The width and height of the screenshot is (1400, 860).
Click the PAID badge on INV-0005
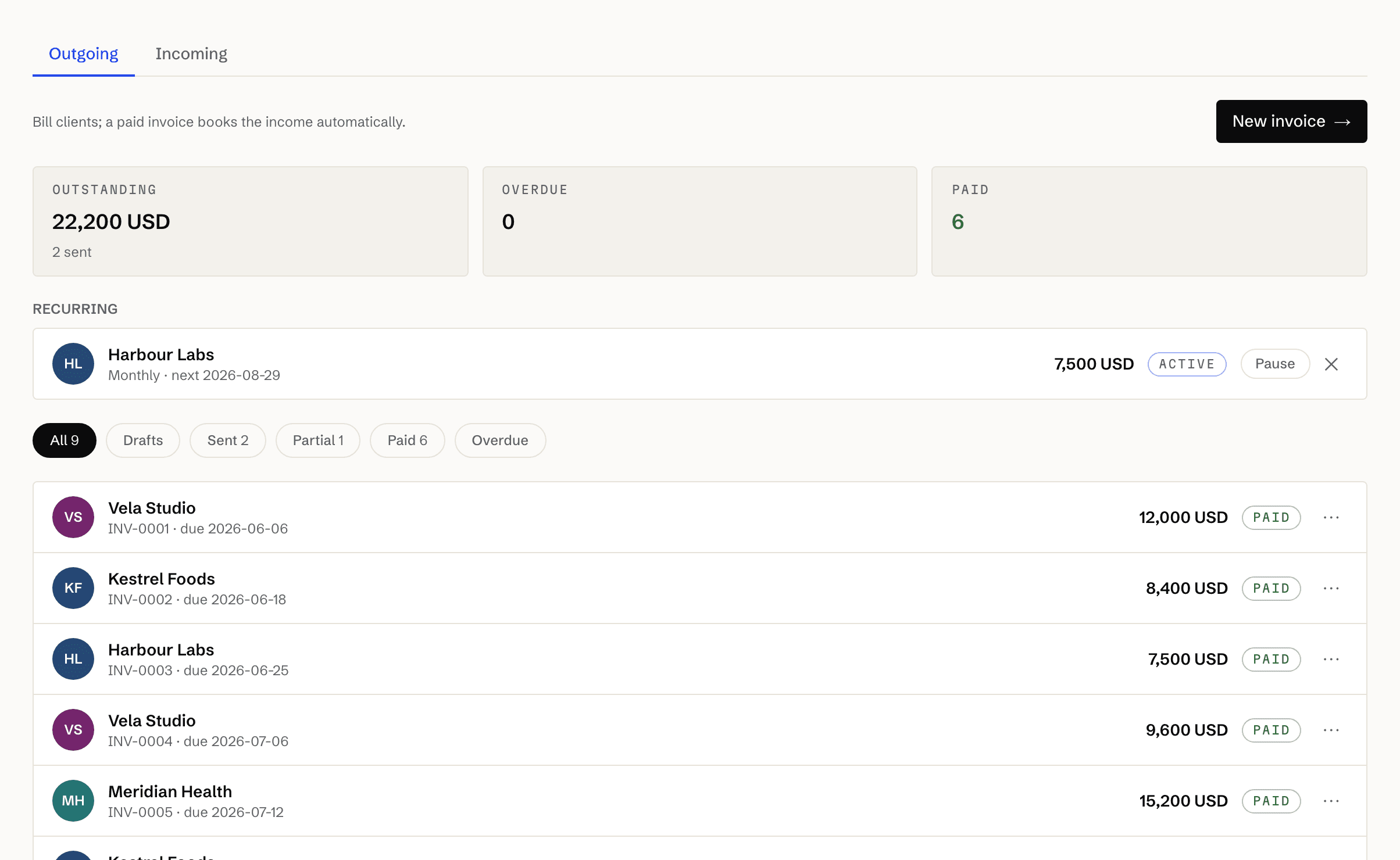1272,801
